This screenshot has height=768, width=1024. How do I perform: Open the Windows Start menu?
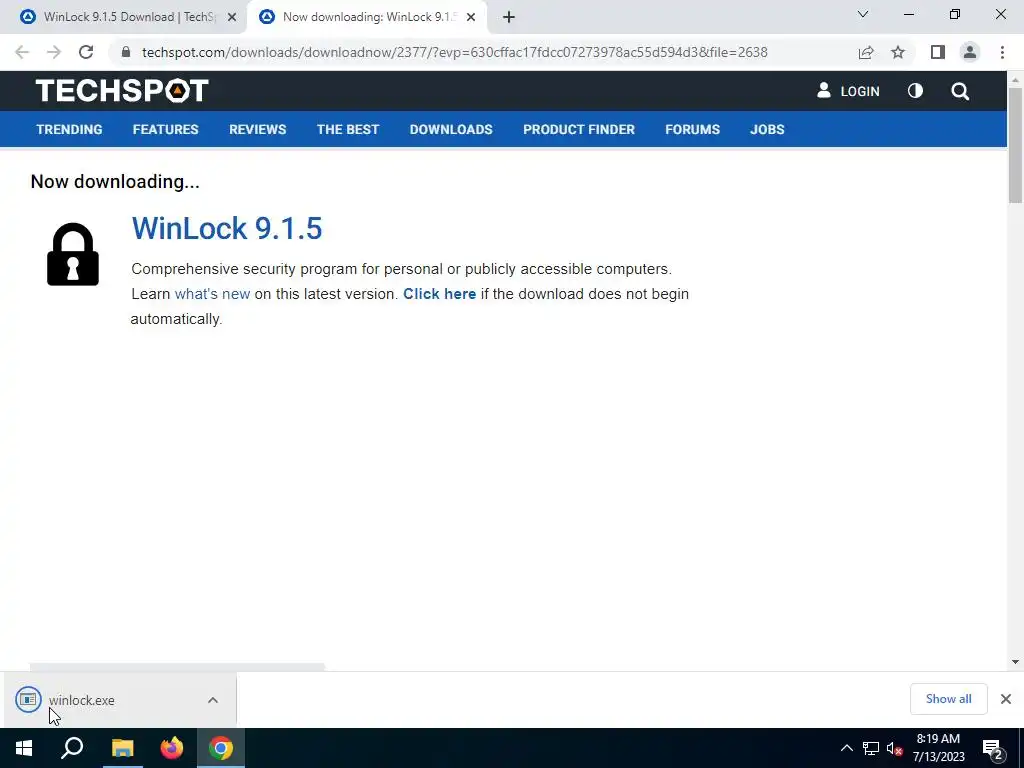[24, 748]
